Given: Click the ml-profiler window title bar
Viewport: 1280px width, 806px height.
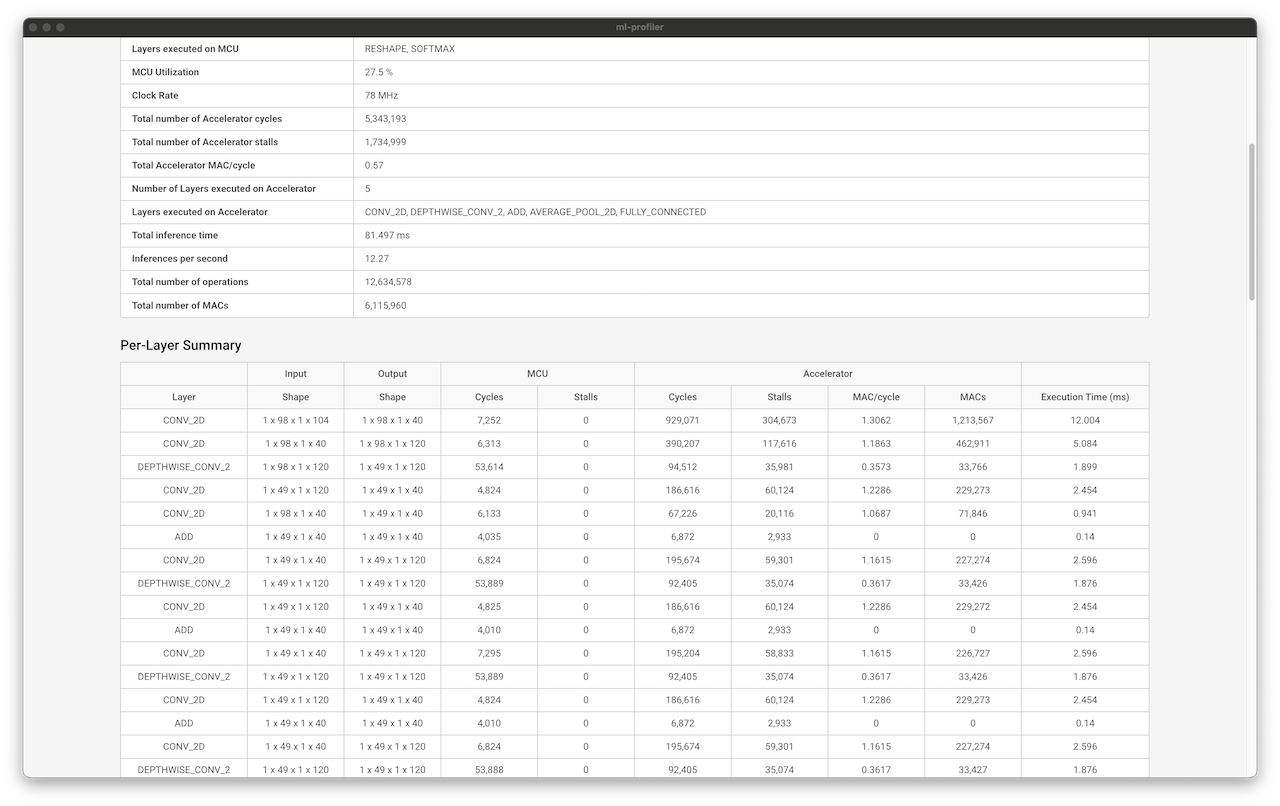Looking at the screenshot, I should (x=640, y=27).
